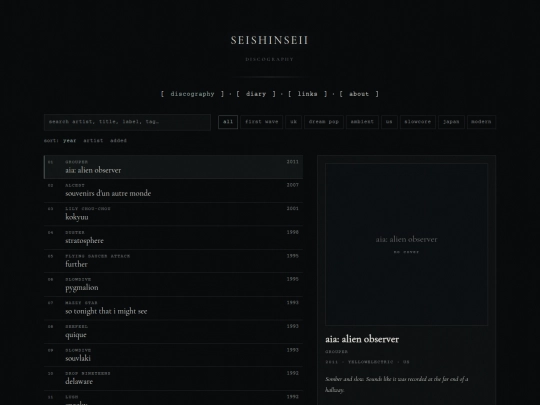Click the 'Drop Nineteens' artist label
The image size is (540, 405).
[x=88, y=373]
